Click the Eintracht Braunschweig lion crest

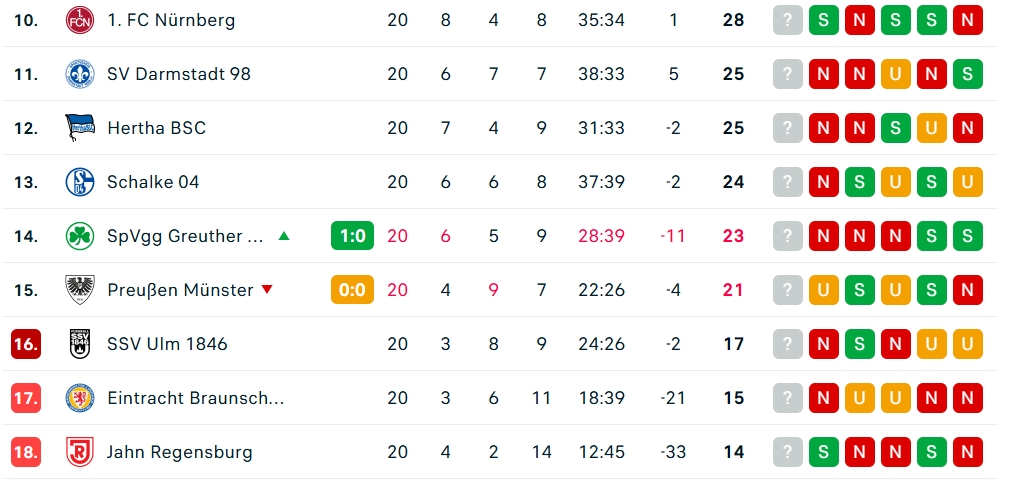(79, 398)
